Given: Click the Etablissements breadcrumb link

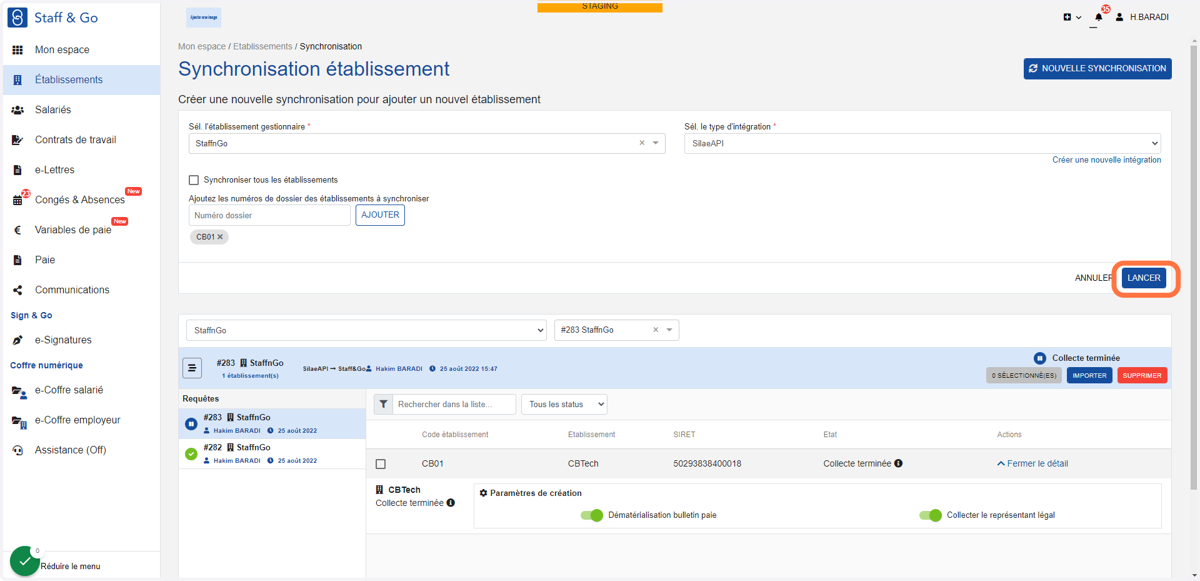Looking at the screenshot, I should (263, 46).
